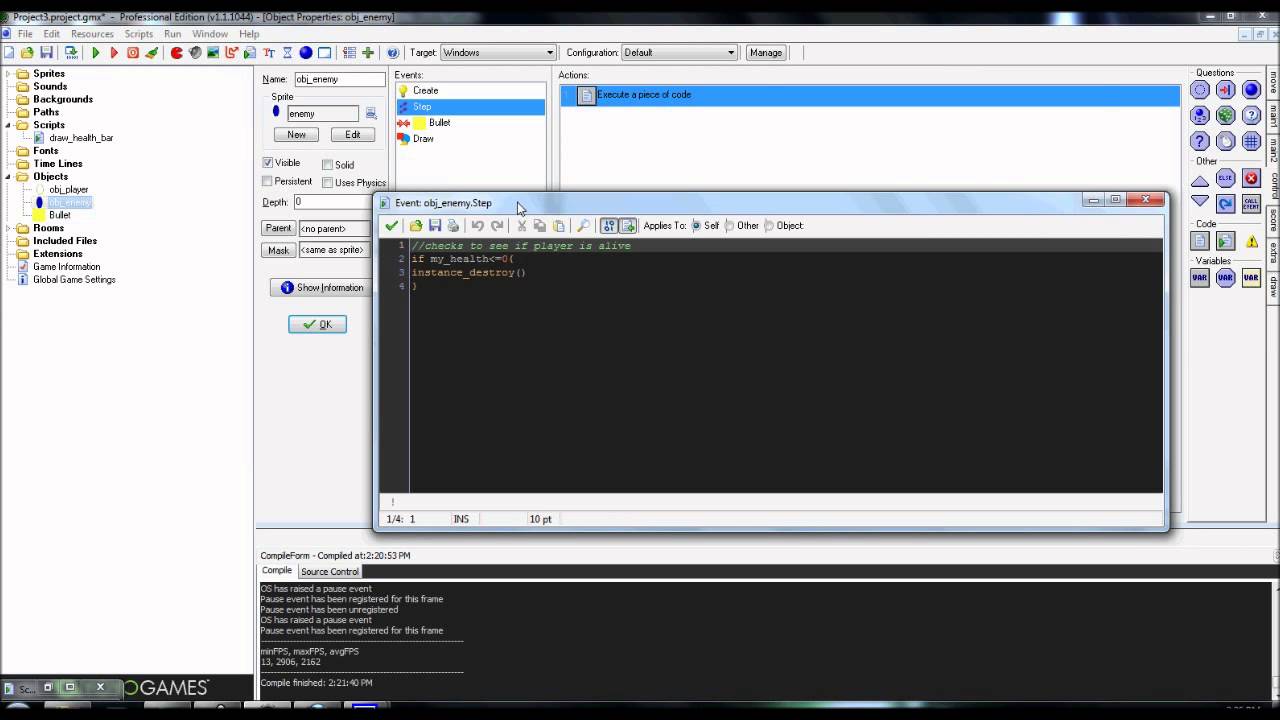Expand the Sprites tree folder
This screenshot has height=720, width=1280.
(x=9, y=74)
